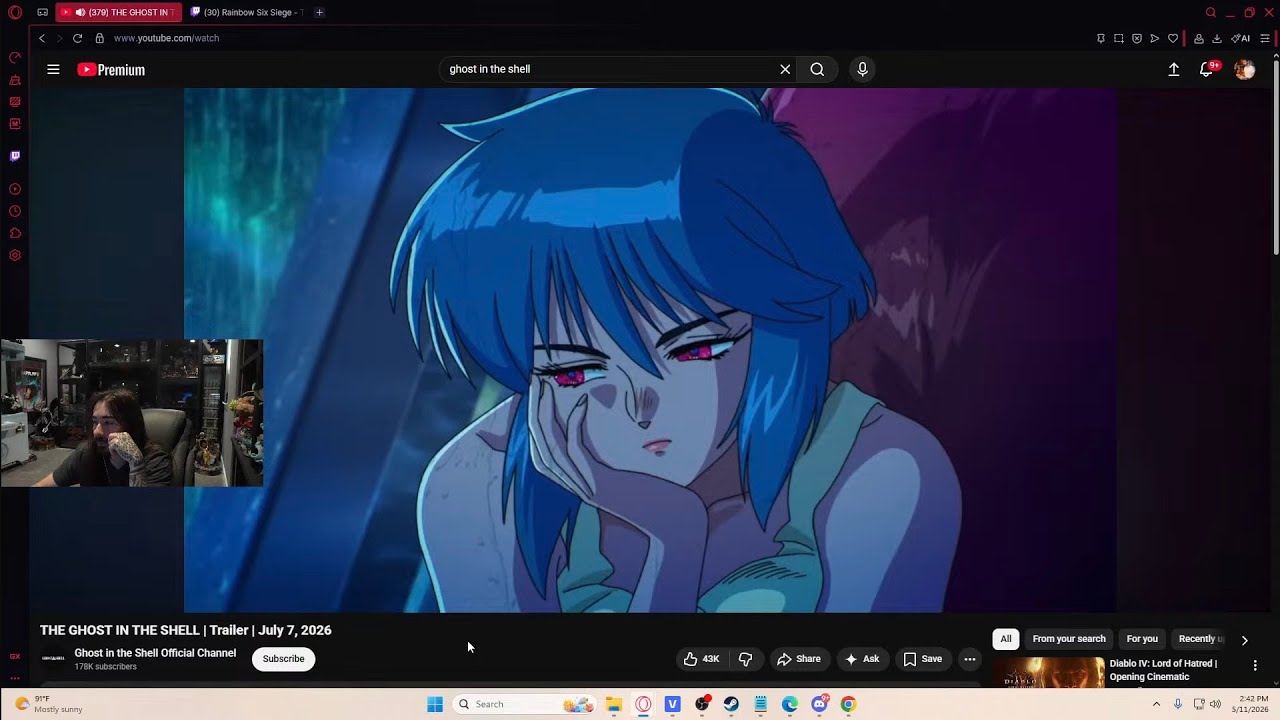The width and height of the screenshot is (1280, 720).
Task: Take a snapshot with the capture icon
Action: [1118, 38]
